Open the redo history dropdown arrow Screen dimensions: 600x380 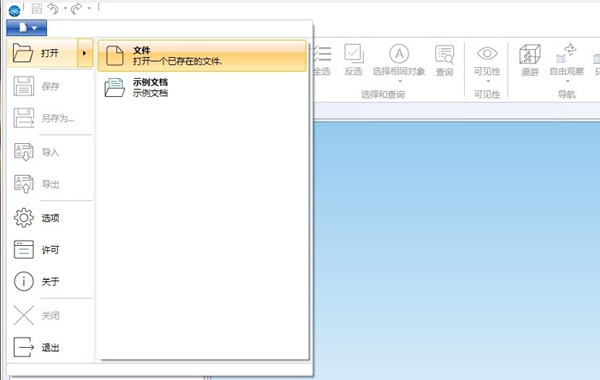tap(89, 8)
